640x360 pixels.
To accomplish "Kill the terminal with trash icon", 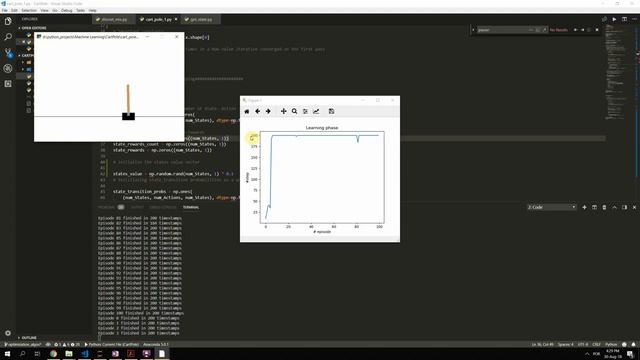I will [604, 207].
